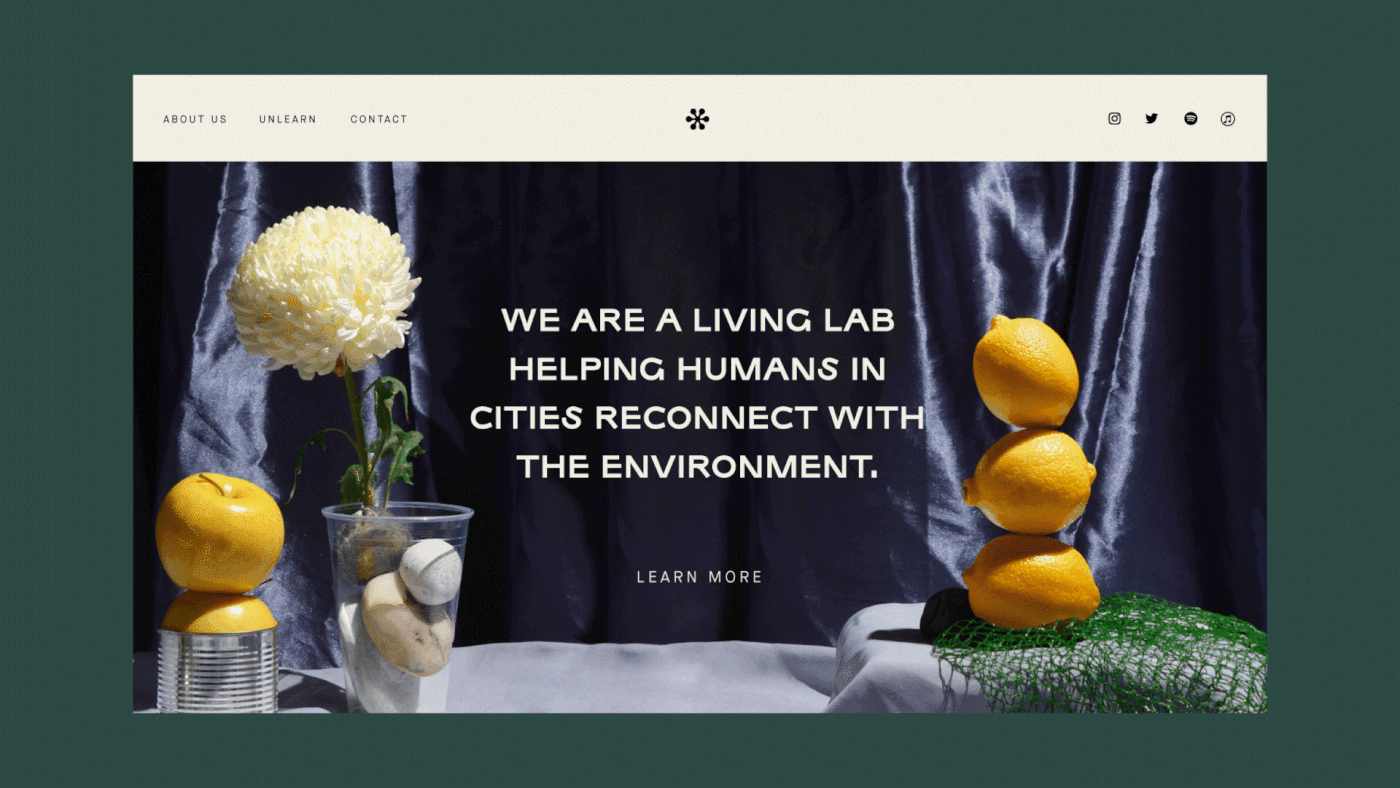This screenshot has height=788, width=1400.
Task: Select the Contact nav link
Action: coord(379,119)
